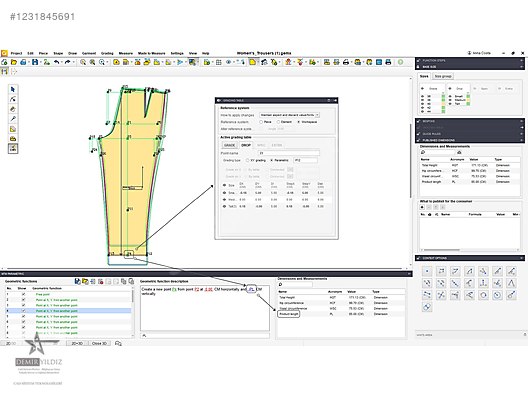
Task: Click the circle tool in Context Options
Action: tap(483, 295)
